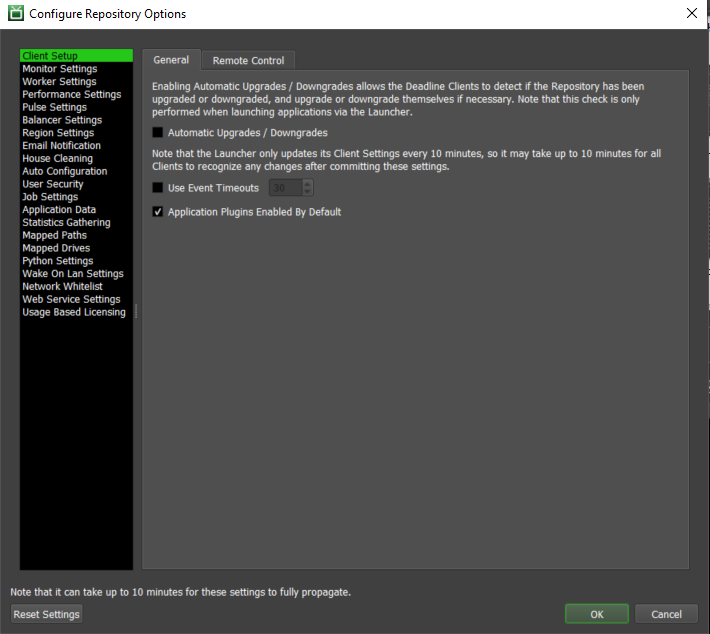
Task: Open User Security category
Action: point(76,184)
